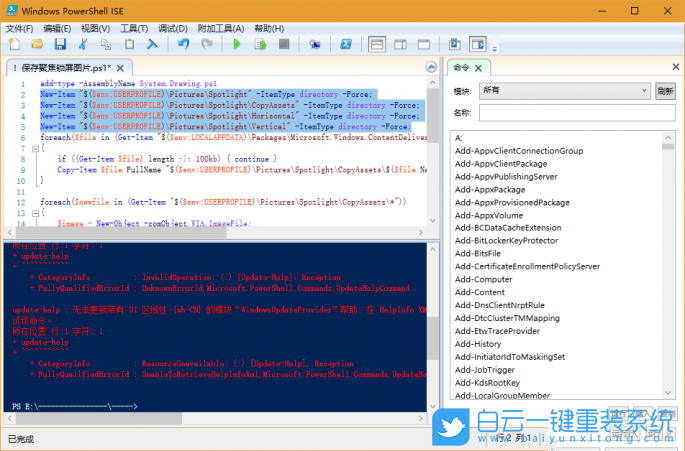Select Add-BitsFile in the command list
The image size is (685, 451).
pyautogui.click(x=478, y=254)
